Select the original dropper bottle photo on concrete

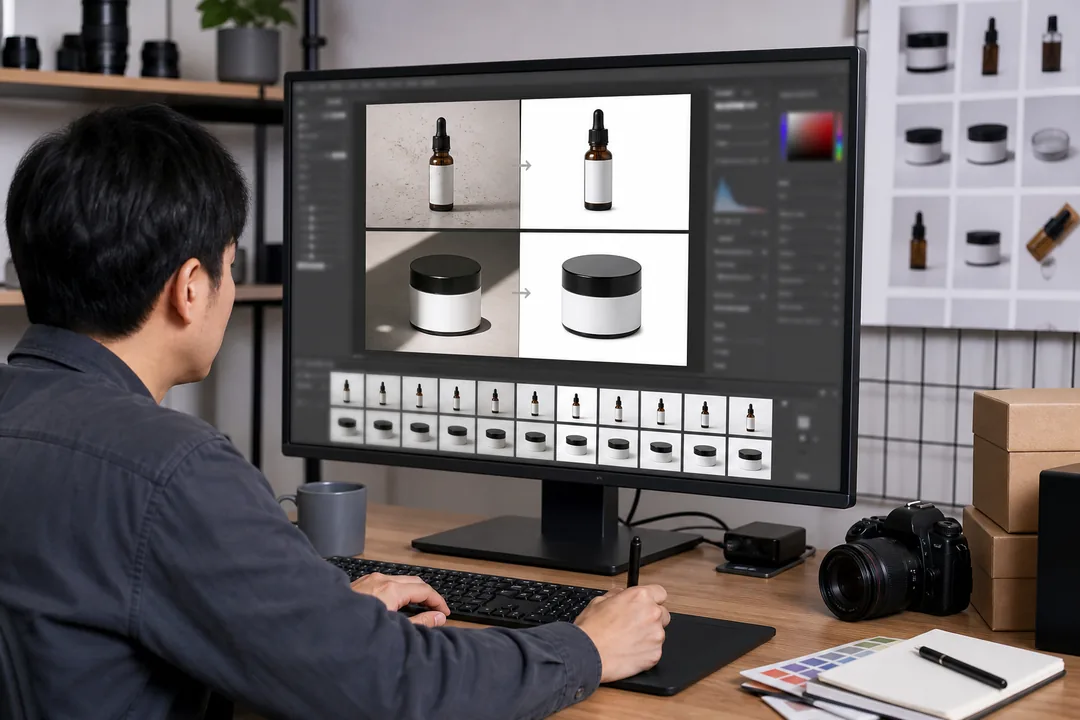point(442,165)
